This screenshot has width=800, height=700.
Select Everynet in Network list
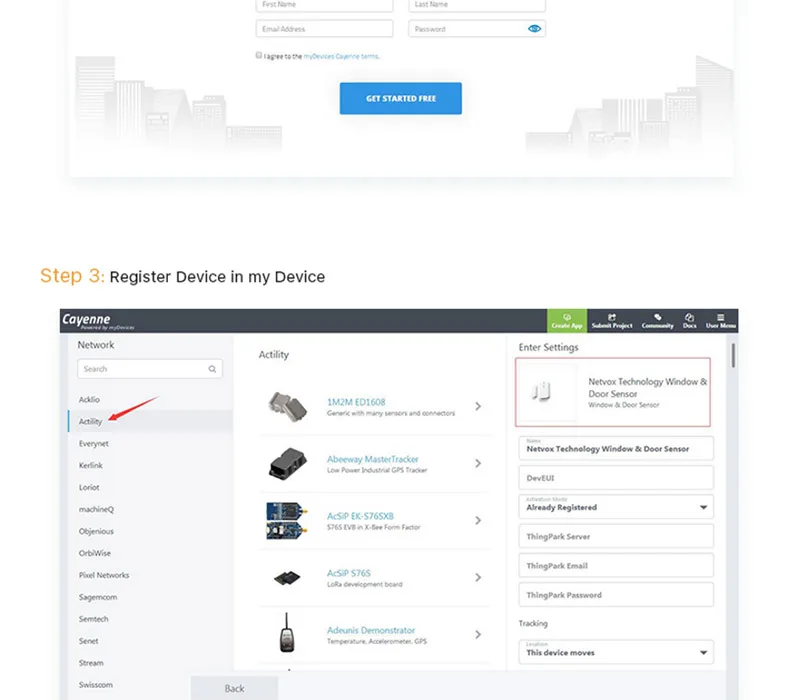tap(93, 443)
